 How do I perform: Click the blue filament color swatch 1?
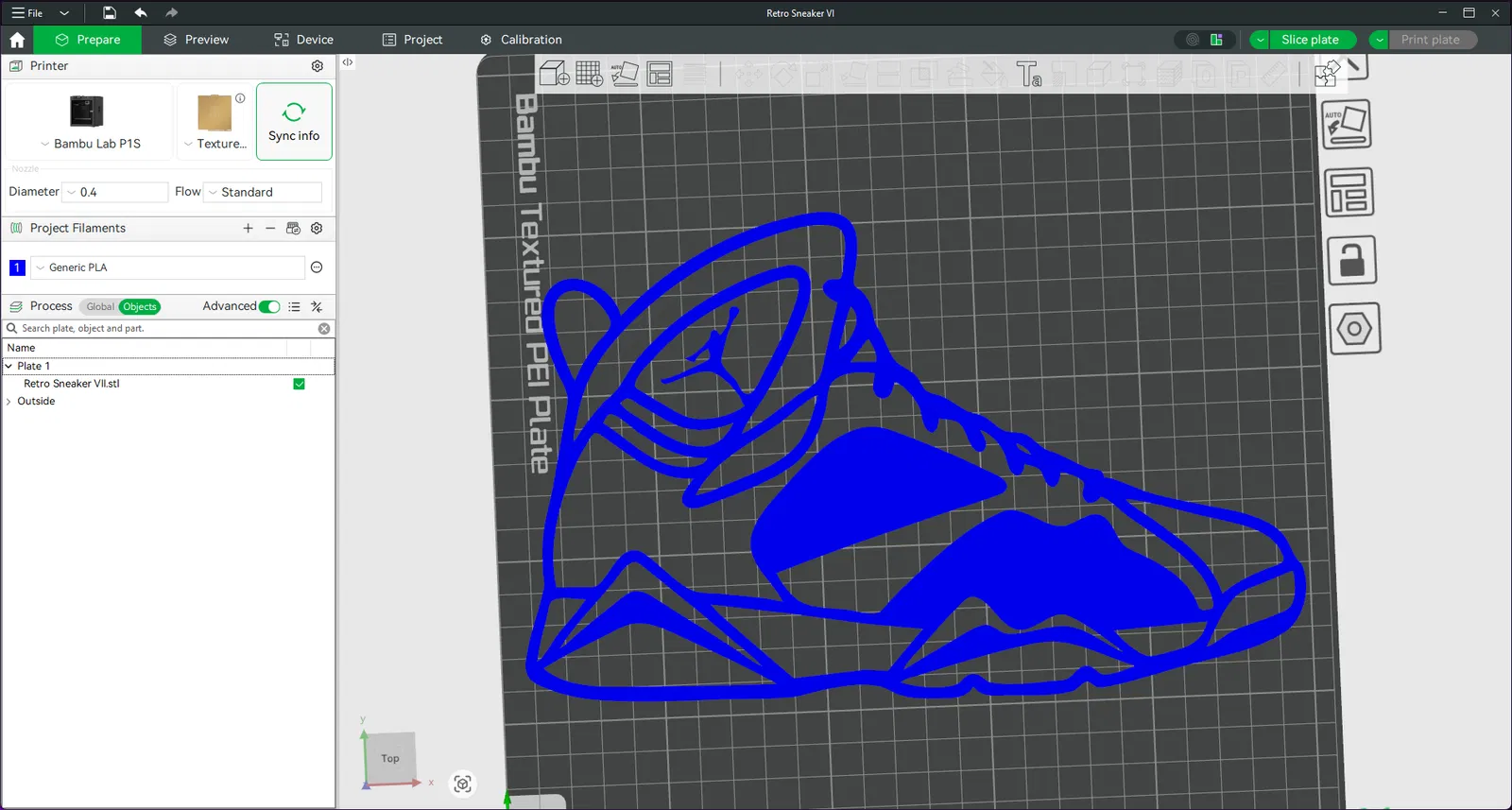[17, 267]
